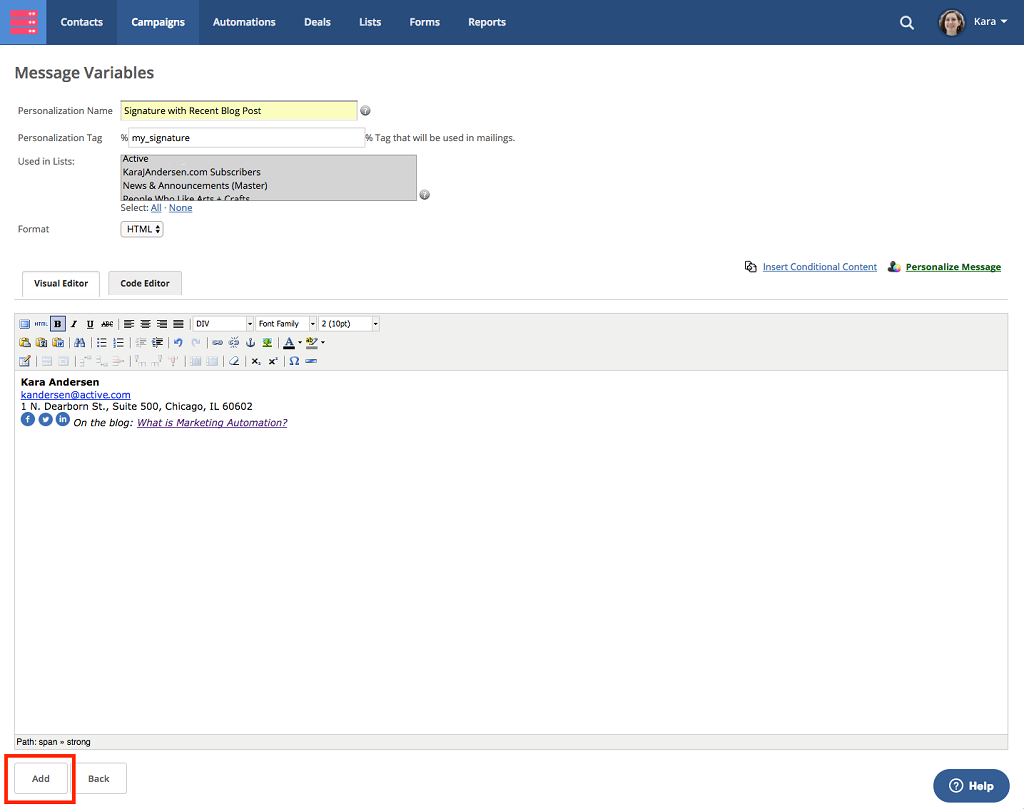This screenshot has width=1024, height=809.
Task: Click the Personalization Tag input field
Action: [x=246, y=138]
